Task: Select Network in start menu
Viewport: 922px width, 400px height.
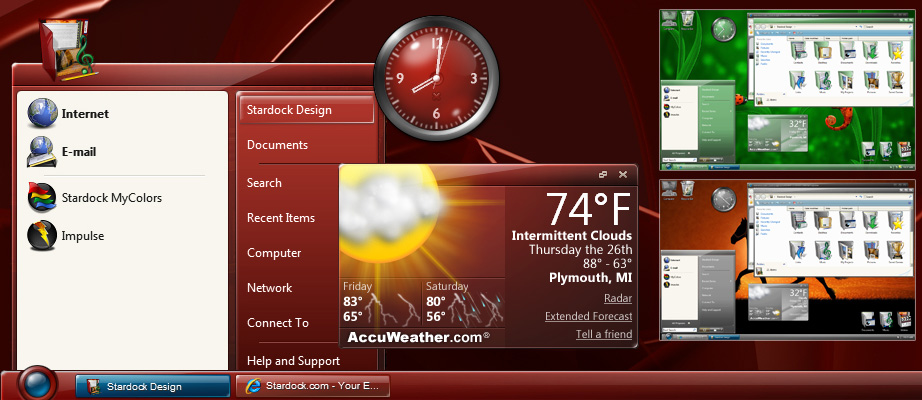Action: (269, 288)
